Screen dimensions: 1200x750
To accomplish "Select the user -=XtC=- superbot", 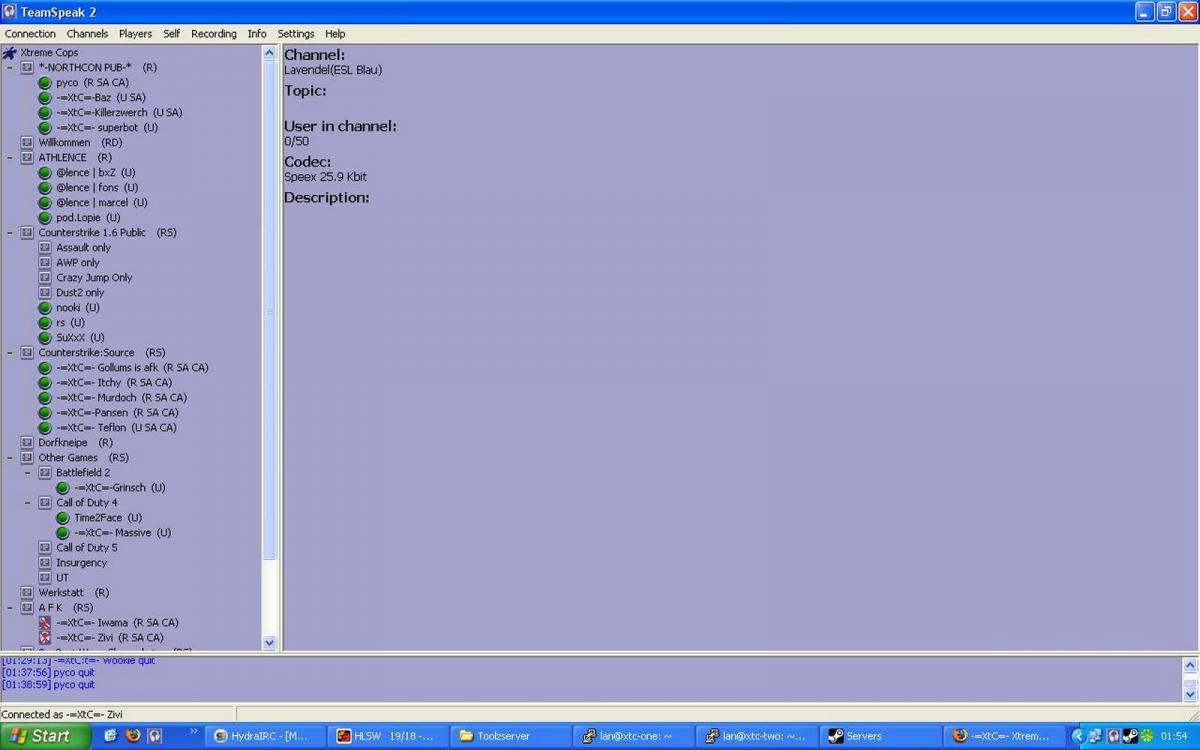I will 107,128.
